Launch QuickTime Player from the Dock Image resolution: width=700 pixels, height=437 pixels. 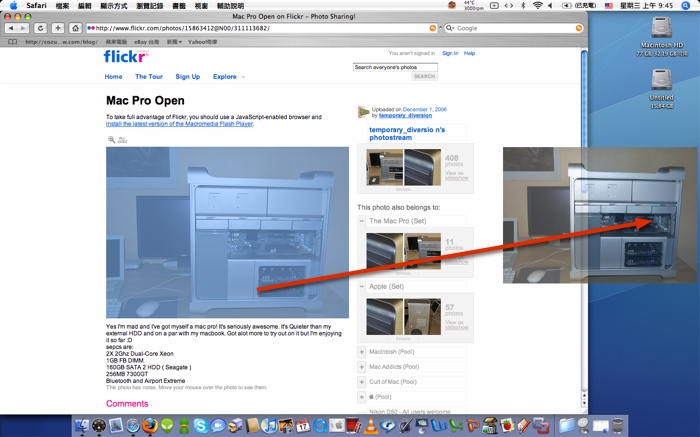tap(320, 425)
